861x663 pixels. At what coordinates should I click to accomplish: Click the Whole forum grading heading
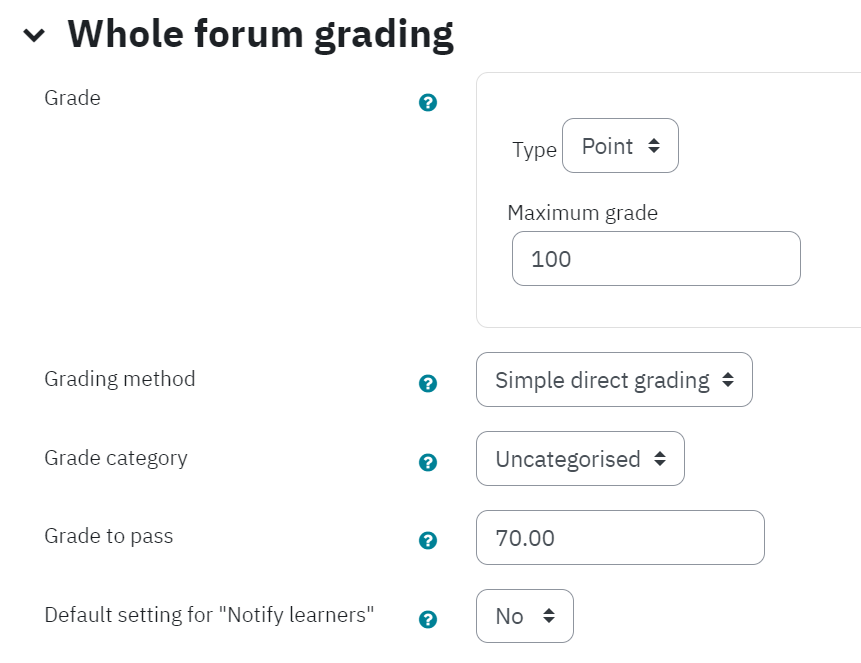pyautogui.click(x=260, y=35)
